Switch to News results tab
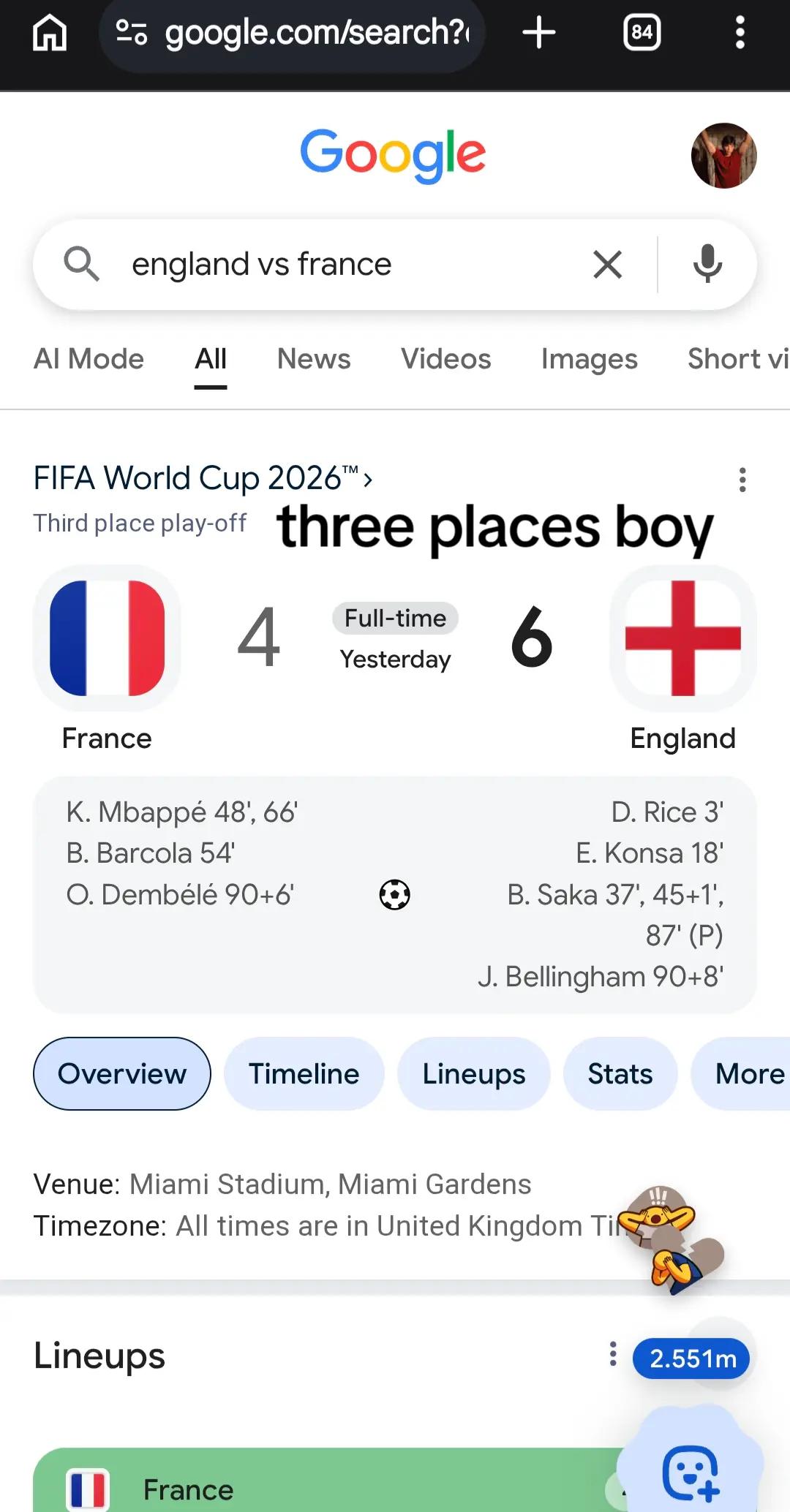Image resolution: width=790 pixels, height=1512 pixels. (x=314, y=359)
